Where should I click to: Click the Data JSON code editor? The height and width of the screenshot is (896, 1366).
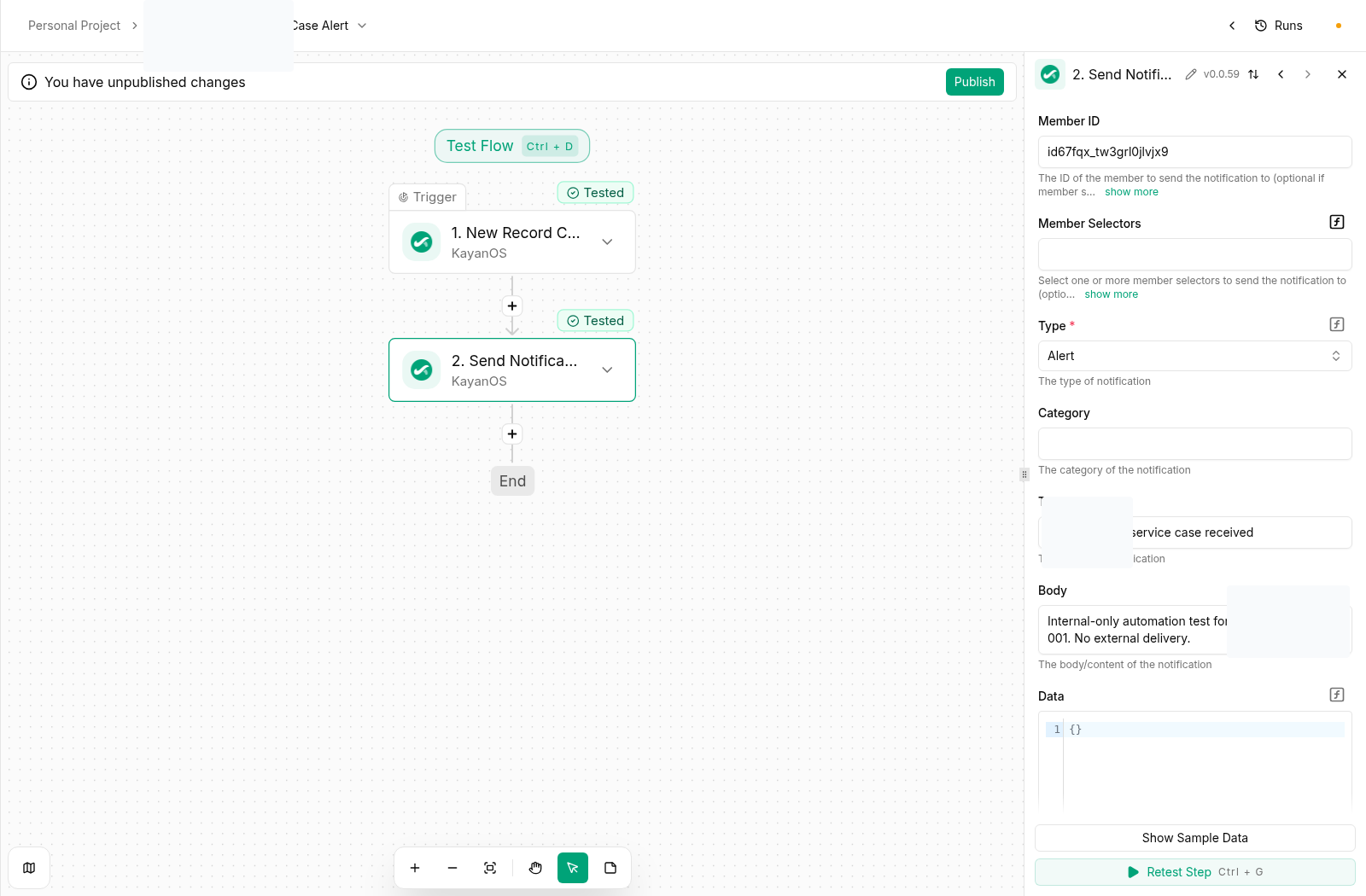point(1195,759)
